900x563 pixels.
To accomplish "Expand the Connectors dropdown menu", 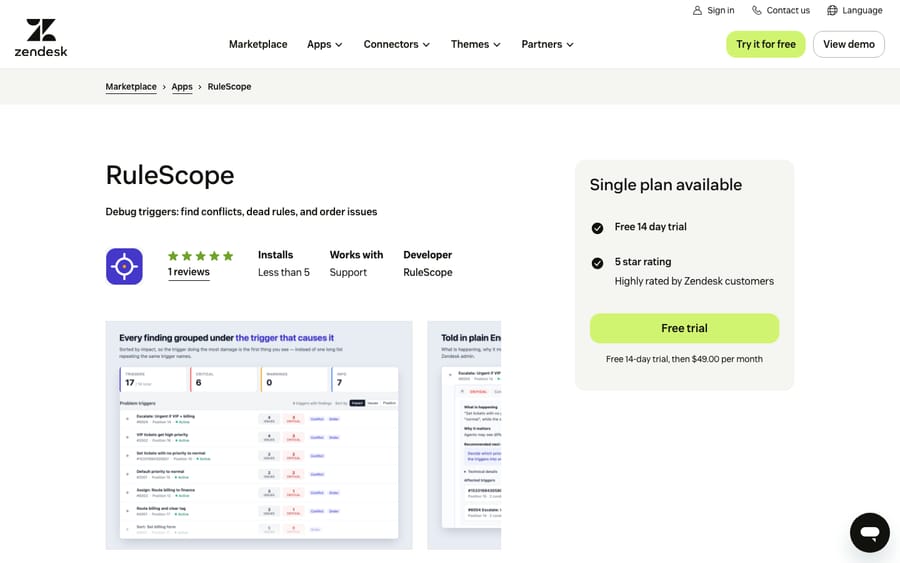I will point(397,44).
